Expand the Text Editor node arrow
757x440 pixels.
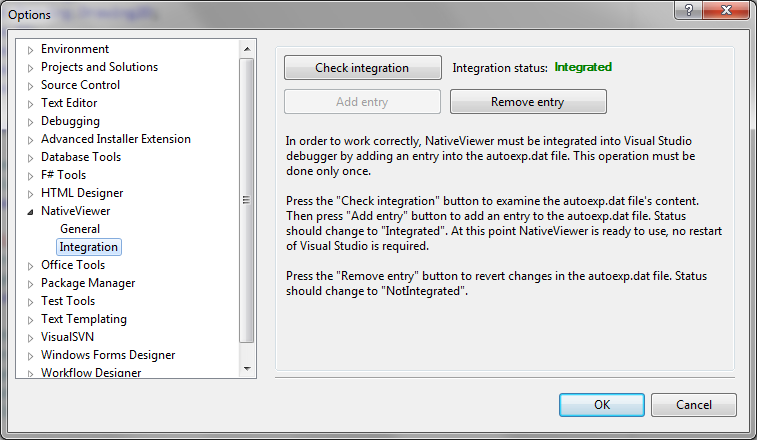[x=30, y=103]
